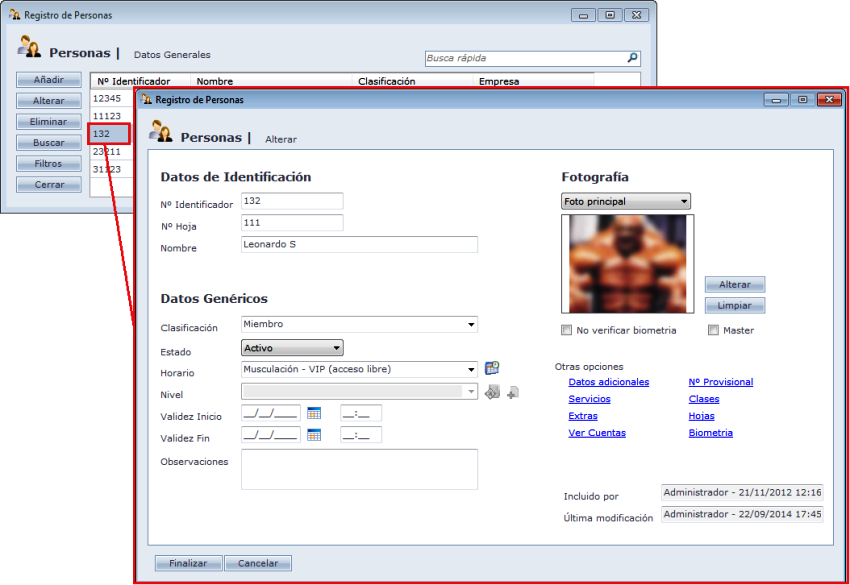Click the schedule icon beside Horario dropdown
This screenshot has width=850, height=585.
point(491,369)
